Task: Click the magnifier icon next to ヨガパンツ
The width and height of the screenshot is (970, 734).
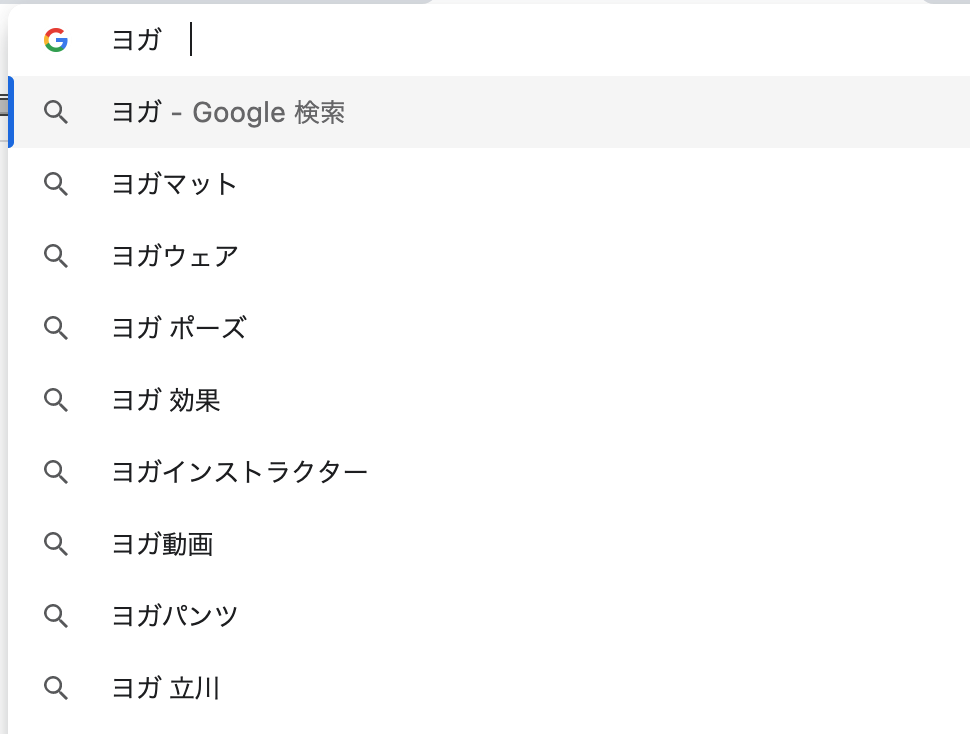Action: 56,616
